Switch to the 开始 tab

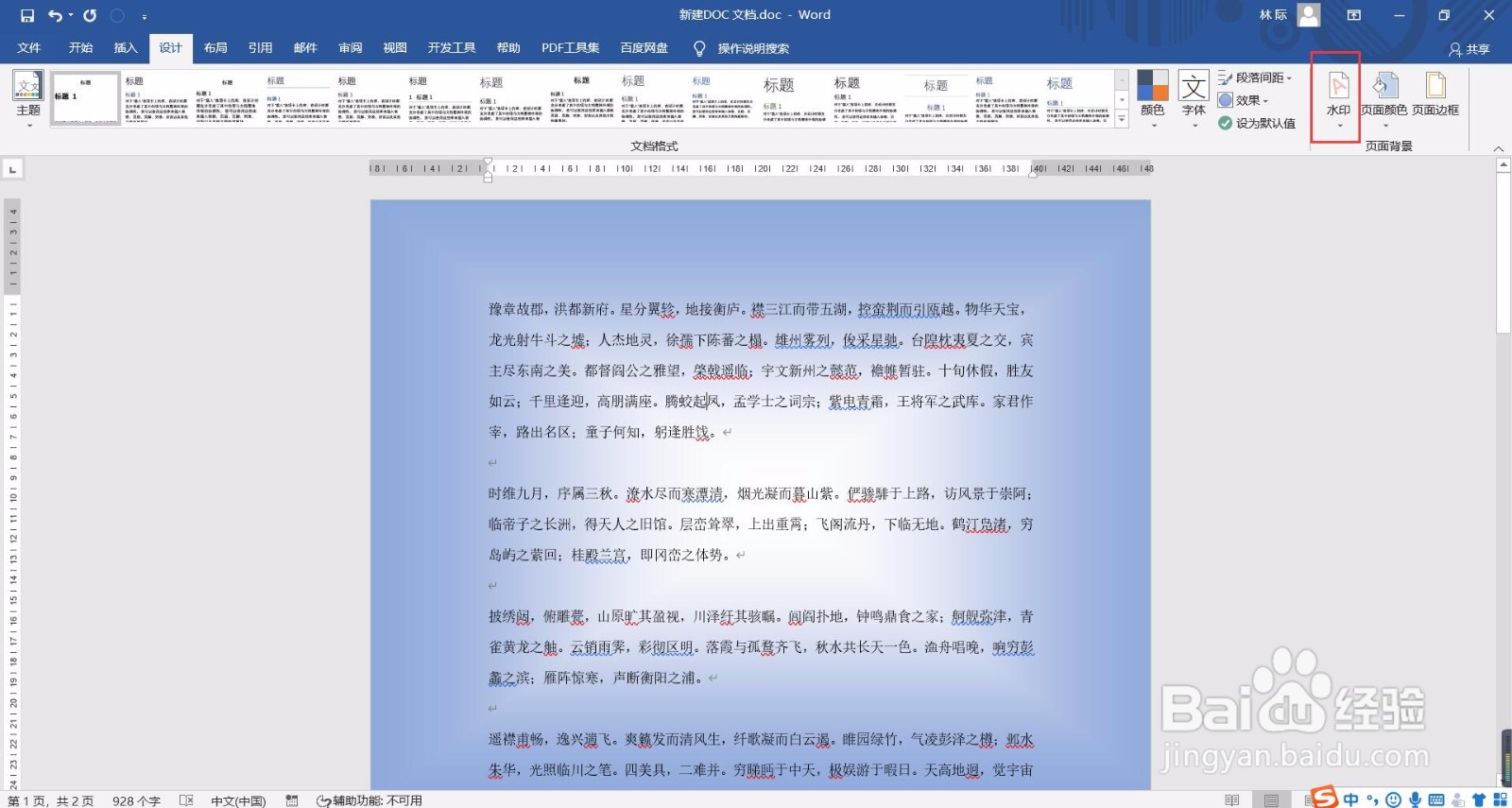coord(80,48)
